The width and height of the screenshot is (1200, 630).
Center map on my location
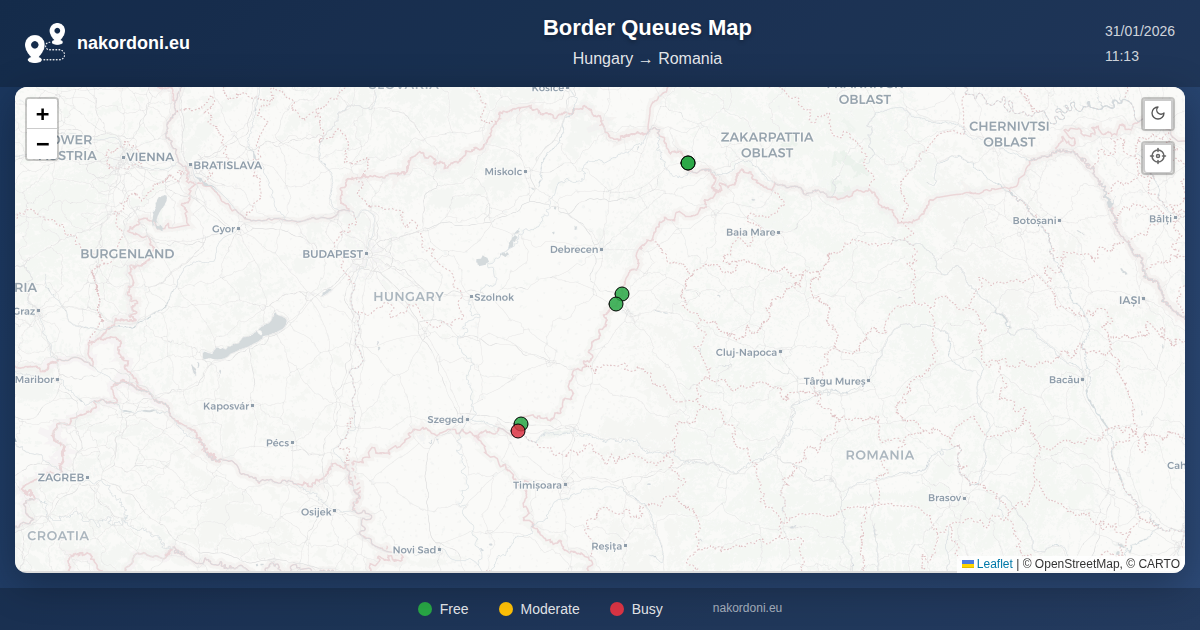tap(1158, 157)
